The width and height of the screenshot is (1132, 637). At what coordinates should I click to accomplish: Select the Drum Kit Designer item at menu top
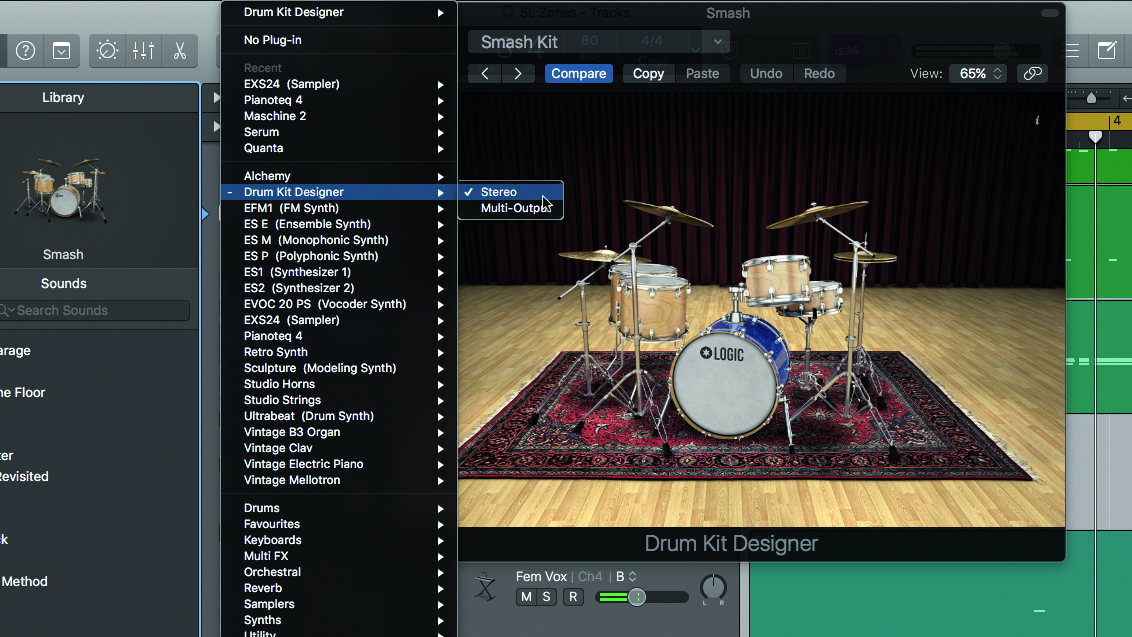339,12
